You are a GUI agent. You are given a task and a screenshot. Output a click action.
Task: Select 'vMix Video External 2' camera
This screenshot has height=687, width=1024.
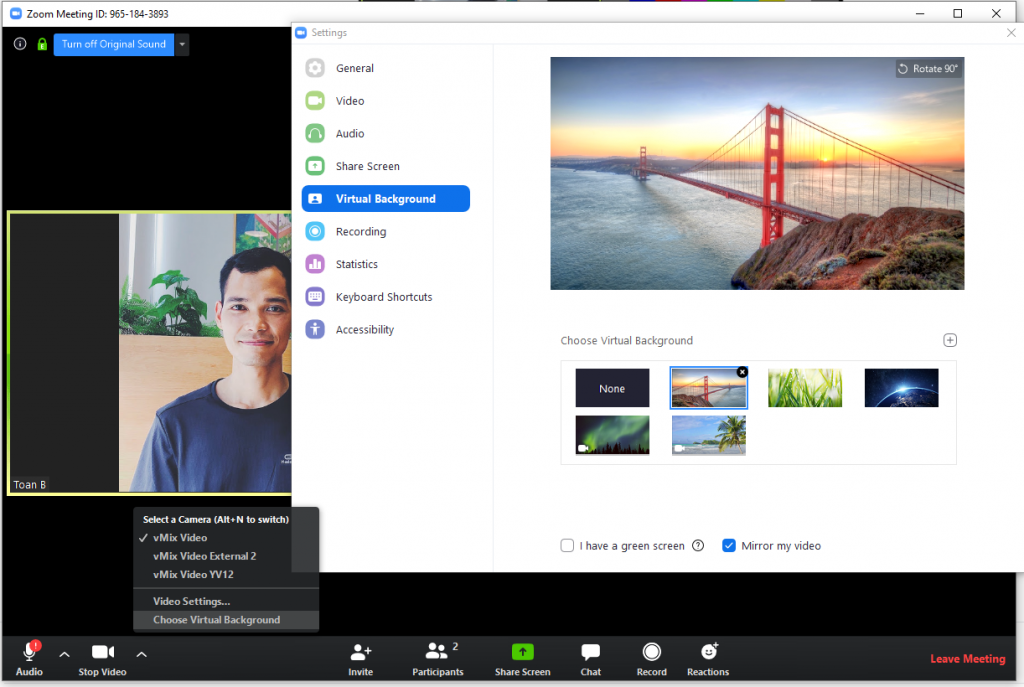pos(204,556)
